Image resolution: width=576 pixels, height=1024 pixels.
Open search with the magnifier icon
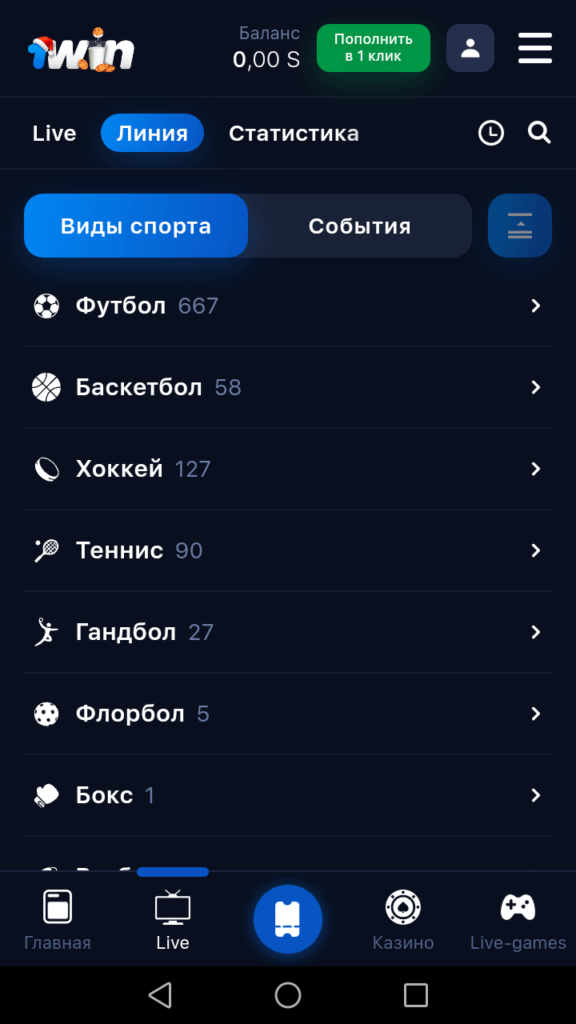point(539,133)
